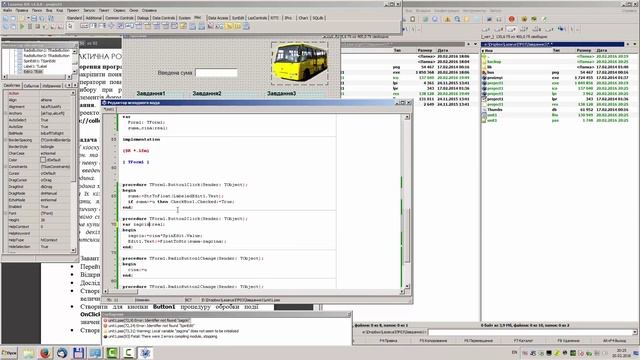This screenshot has width=640, height=360.
Task: Open the Файл menu in Lazarus
Action: tap(7, 10)
